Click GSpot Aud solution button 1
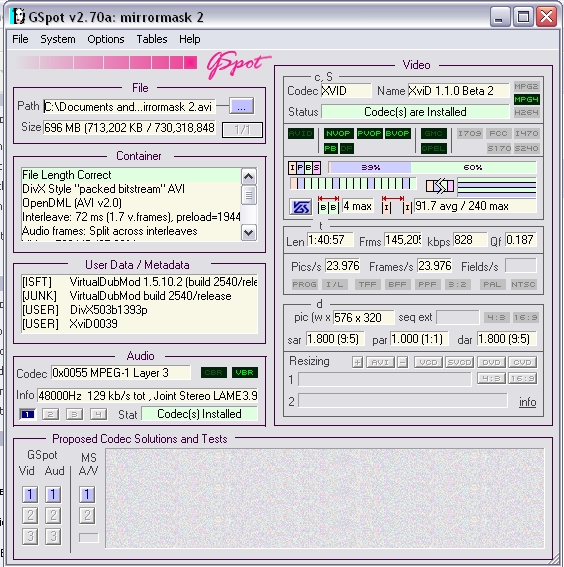Viewport: 564px width, 567px height. 53,494
